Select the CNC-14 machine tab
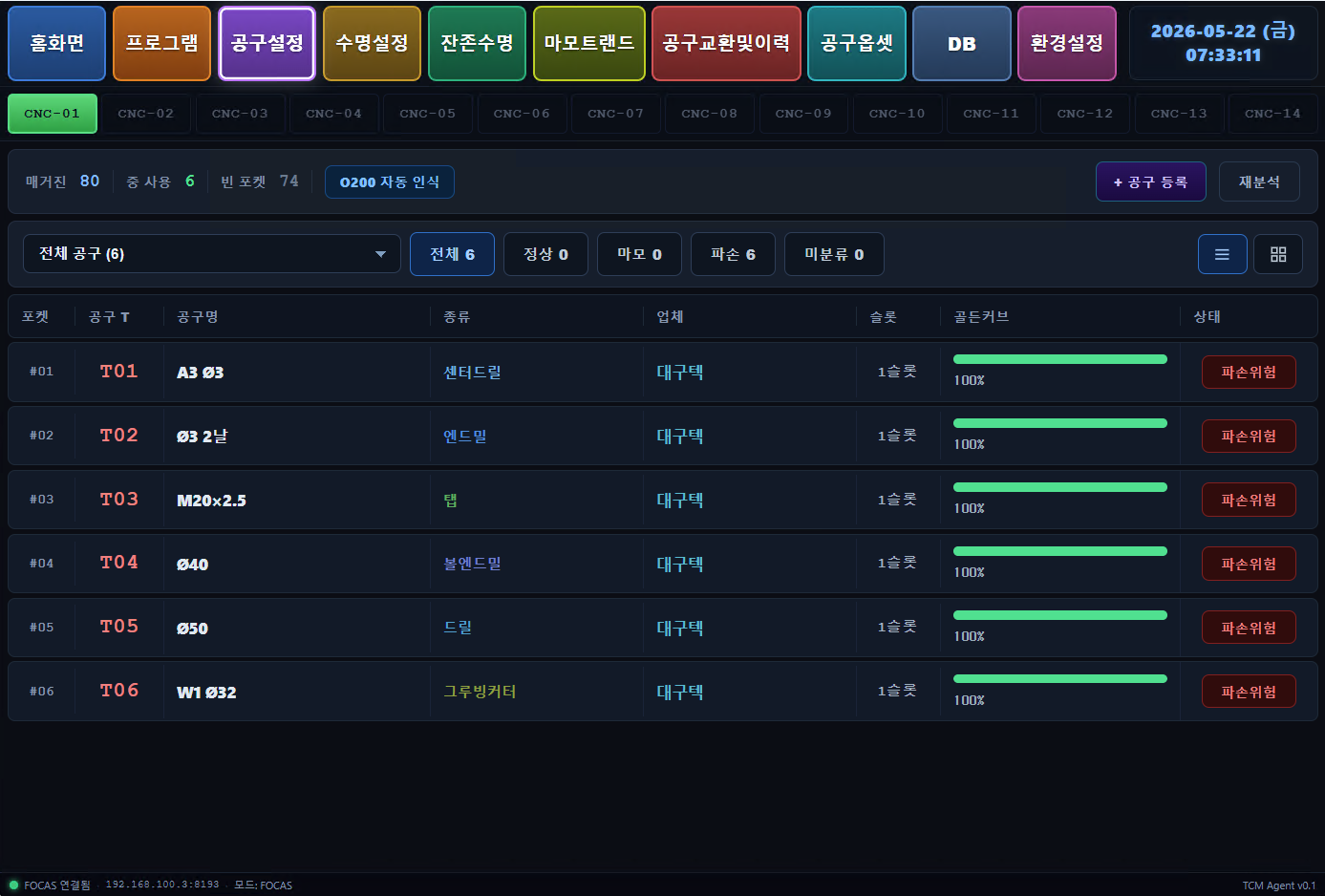This screenshot has width=1325, height=896. pyautogui.click(x=1273, y=114)
